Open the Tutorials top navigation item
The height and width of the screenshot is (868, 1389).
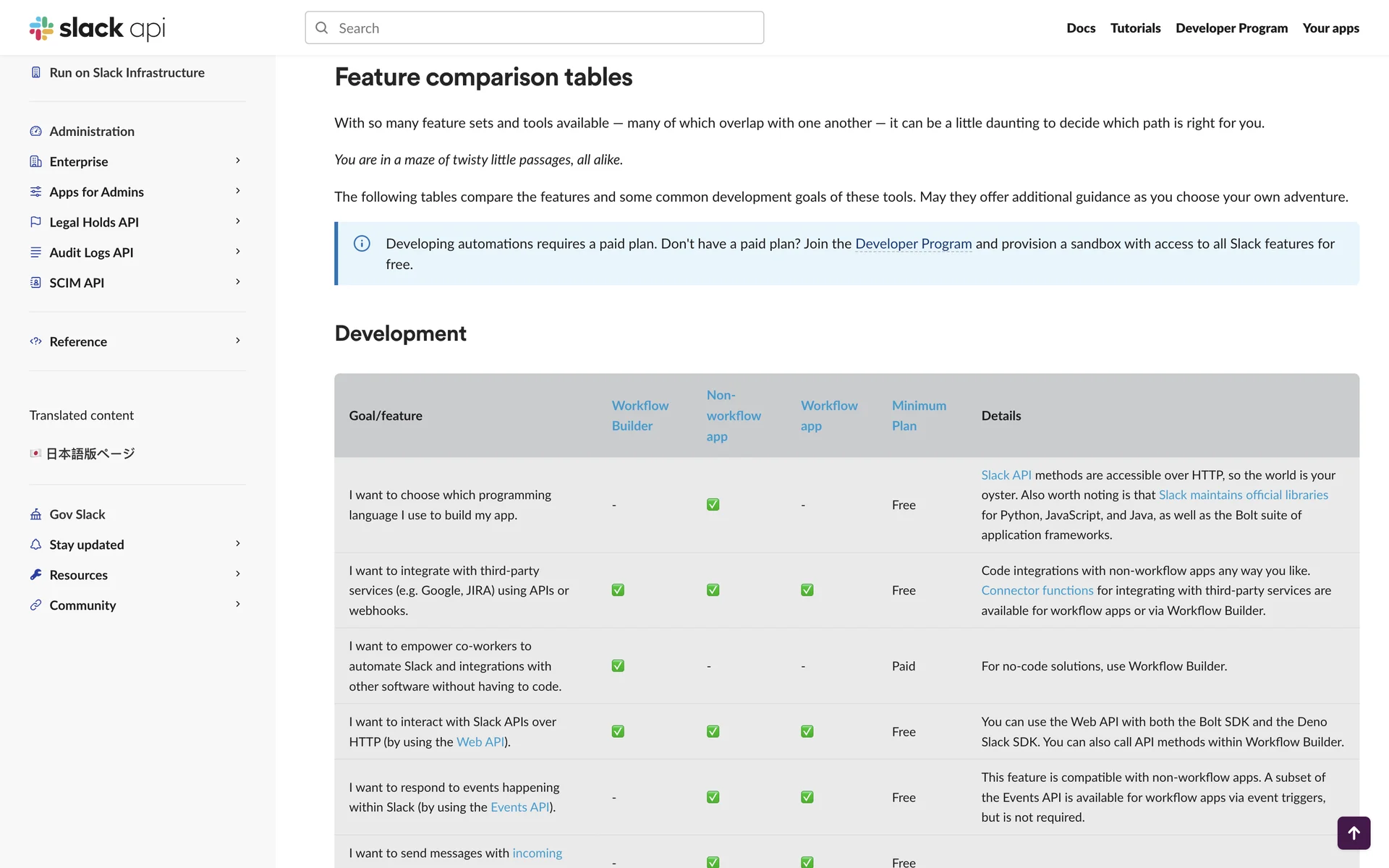click(1135, 28)
